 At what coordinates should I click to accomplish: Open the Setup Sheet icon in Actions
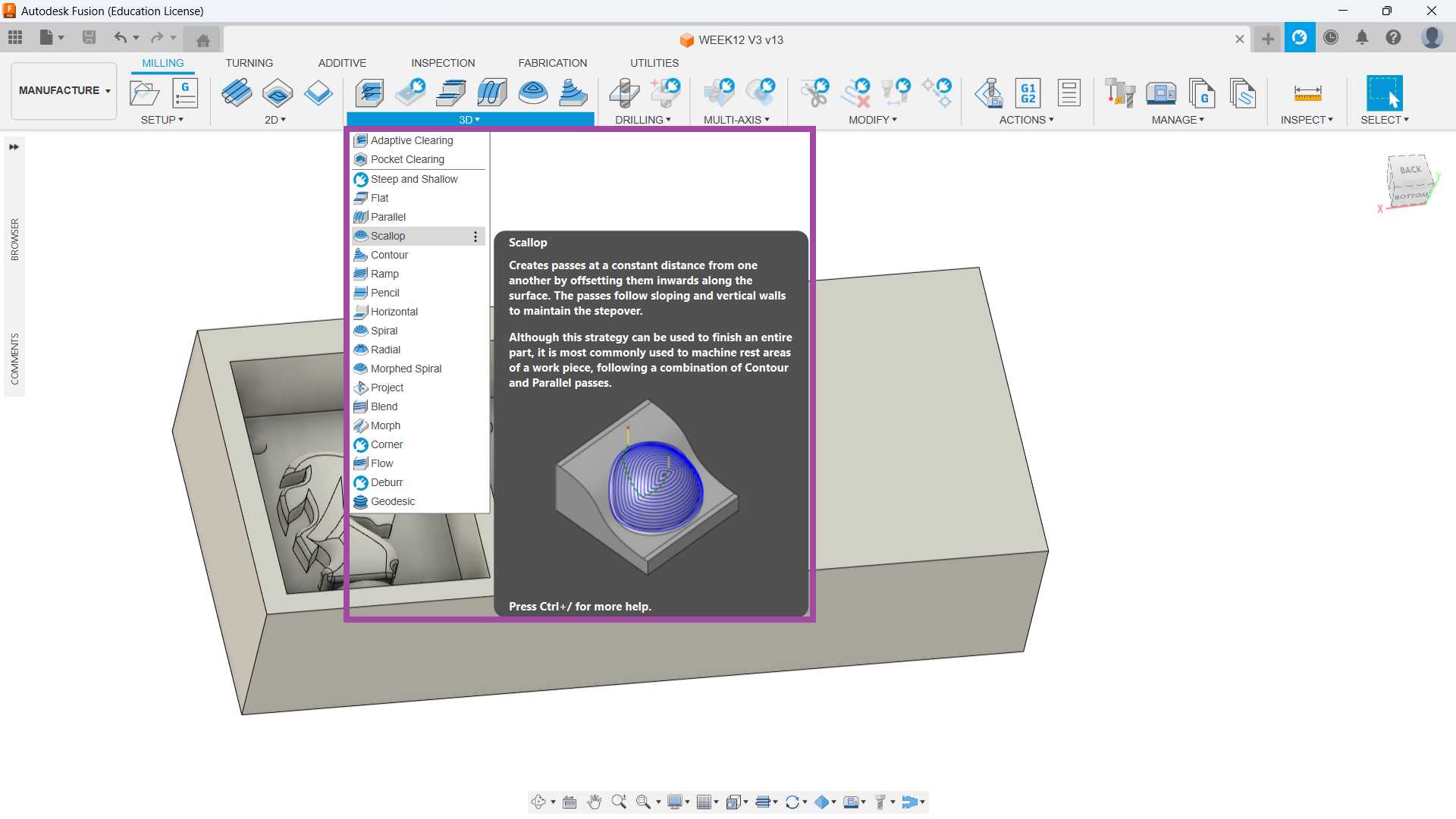point(1068,93)
